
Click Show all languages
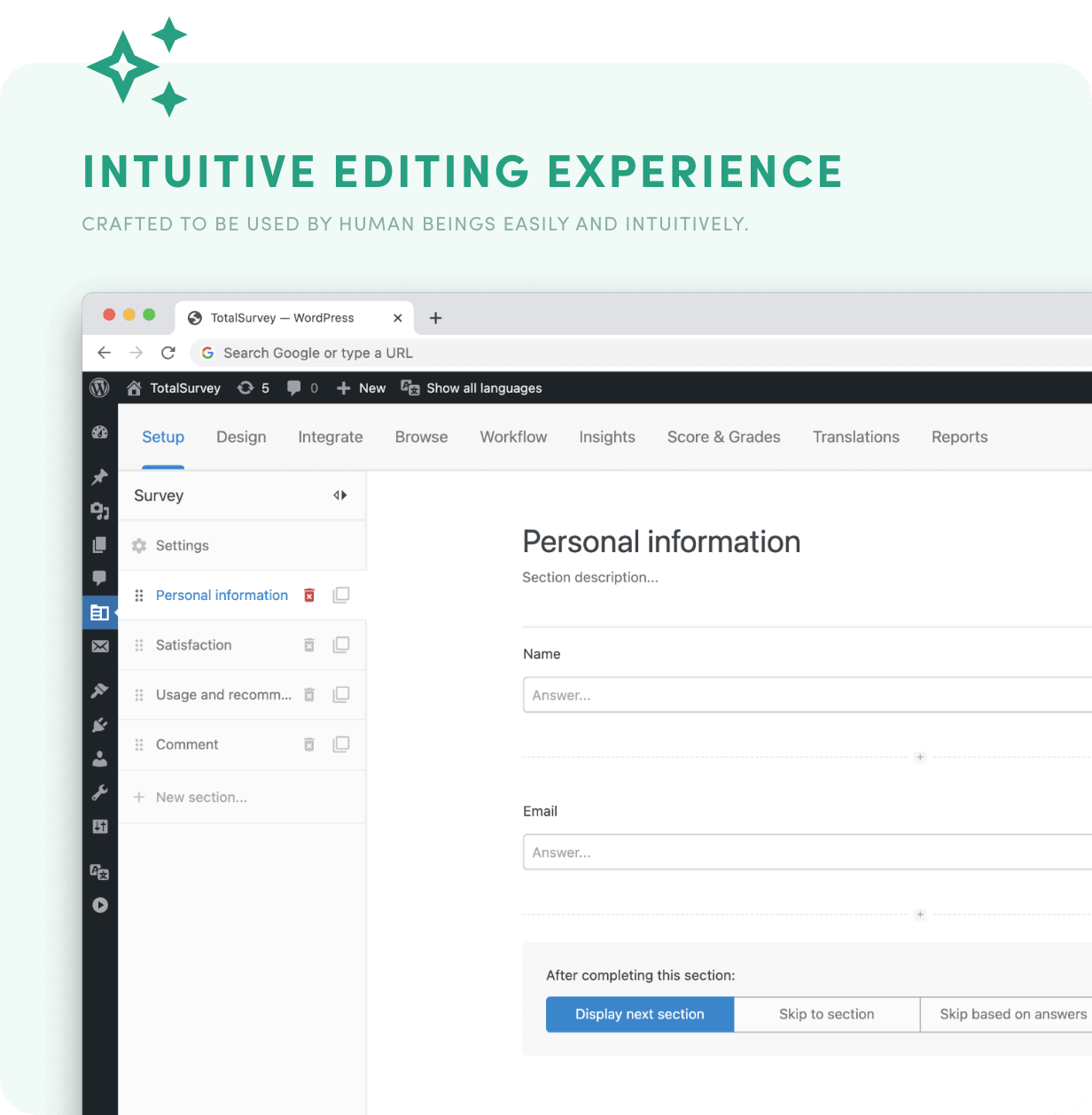(472, 388)
